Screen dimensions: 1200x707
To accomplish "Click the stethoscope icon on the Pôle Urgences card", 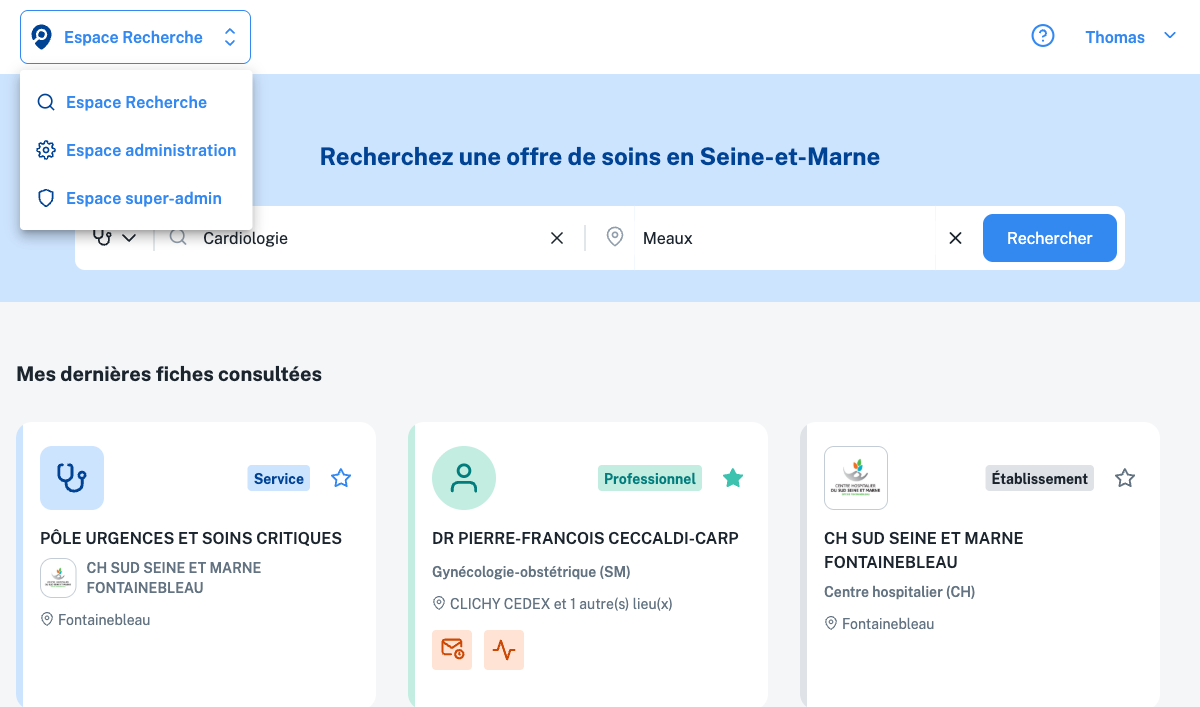I will tap(72, 478).
